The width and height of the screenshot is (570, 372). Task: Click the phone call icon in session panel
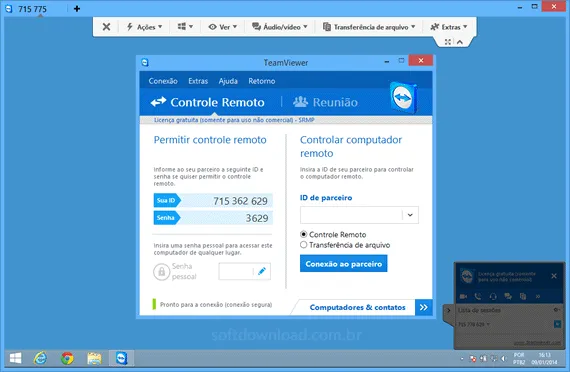pos(478,296)
